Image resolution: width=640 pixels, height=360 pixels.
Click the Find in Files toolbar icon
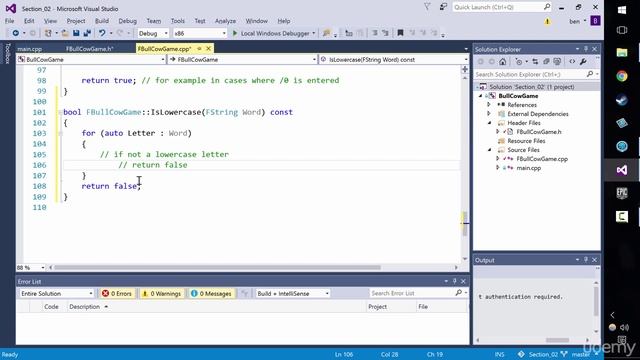click(x=326, y=33)
